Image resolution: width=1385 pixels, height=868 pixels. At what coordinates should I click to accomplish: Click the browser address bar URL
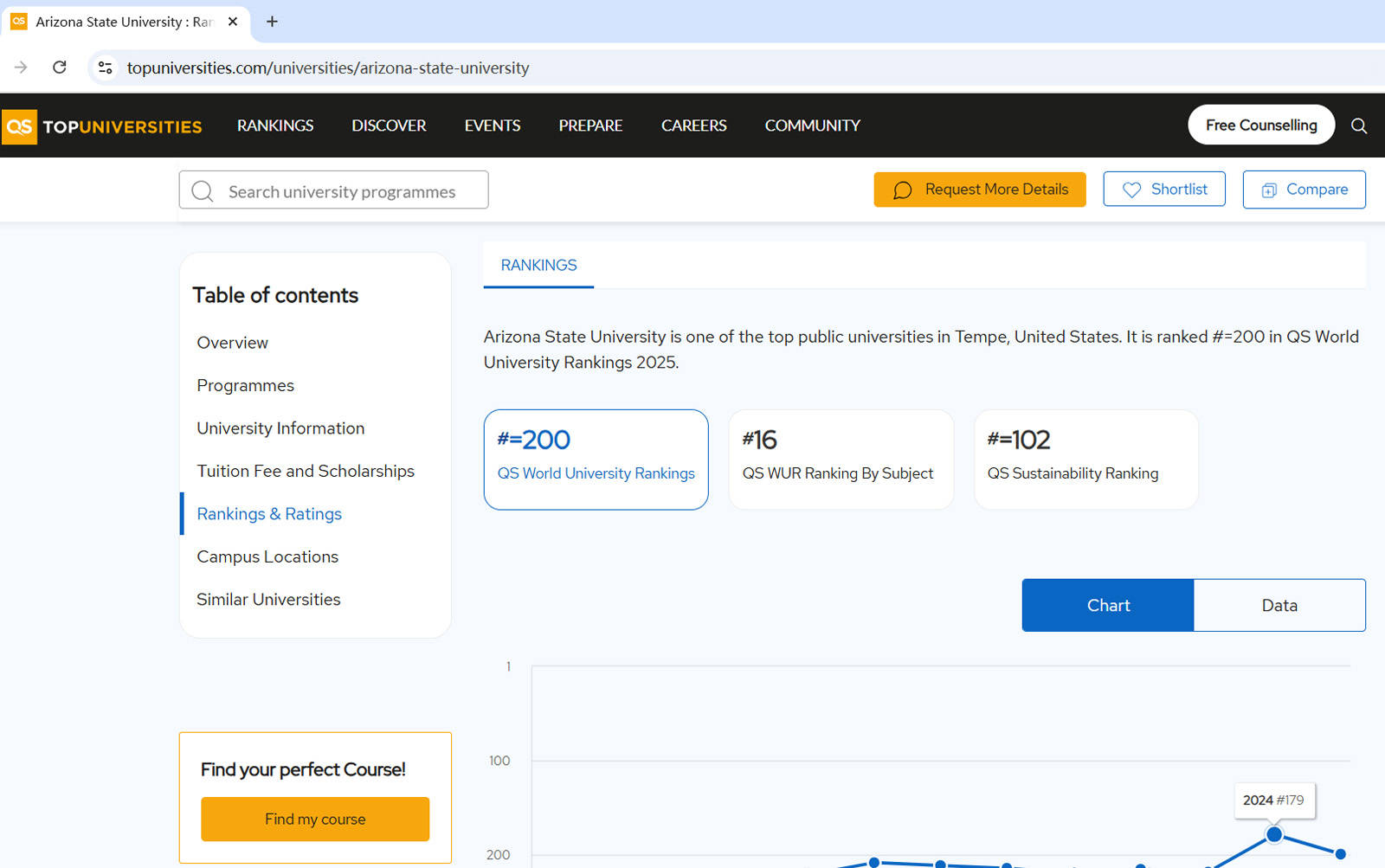[x=328, y=68]
